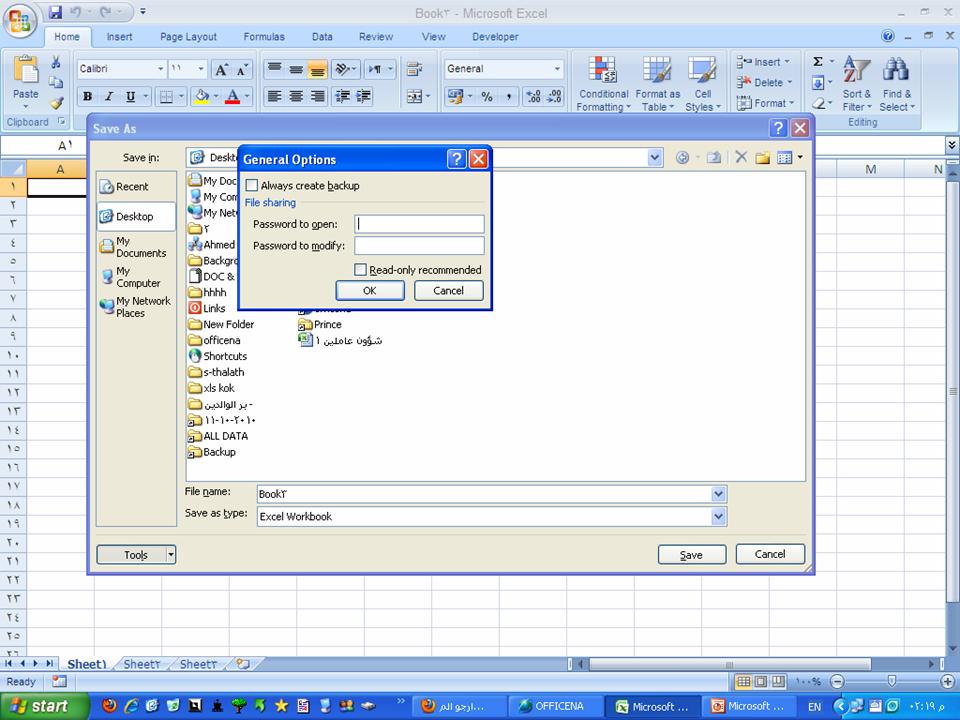Select My Network Places in places bar
This screenshot has width=960, height=720.
click(135, 307)
